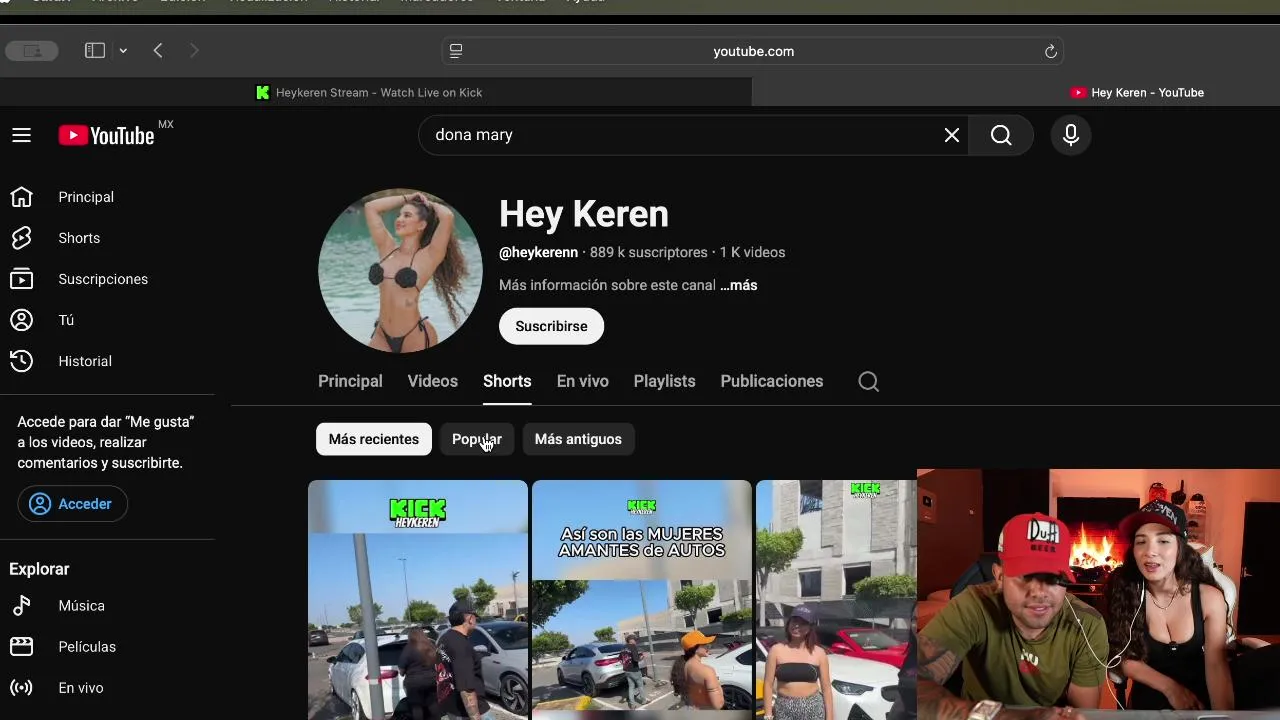This screenshot has width=1280, height=720.
Task: Click the En vivo broadcast icon in sidebar
Action: [x=21, y=688]
